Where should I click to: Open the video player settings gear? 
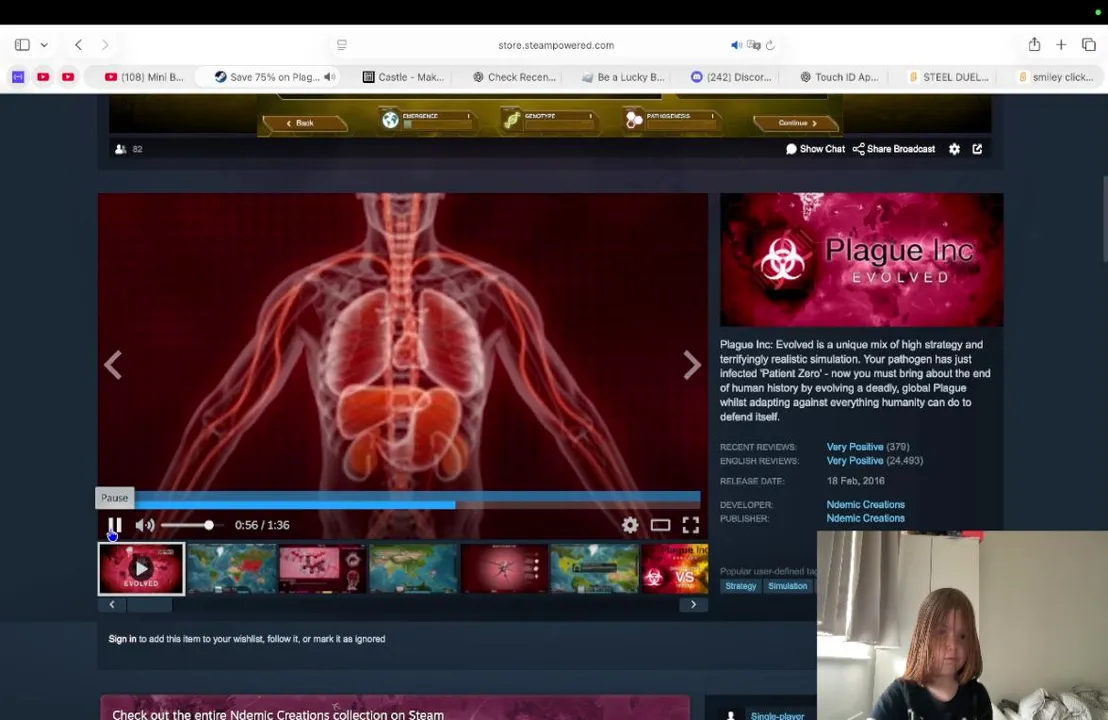(630, 525)
